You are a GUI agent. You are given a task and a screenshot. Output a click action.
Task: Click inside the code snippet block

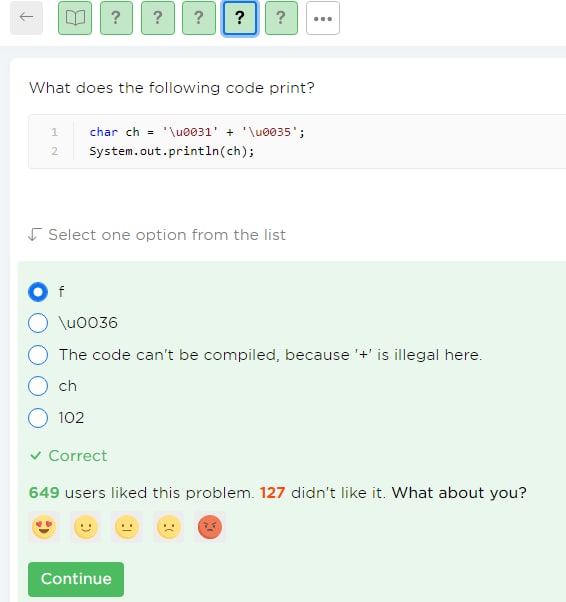click(297, 141)
